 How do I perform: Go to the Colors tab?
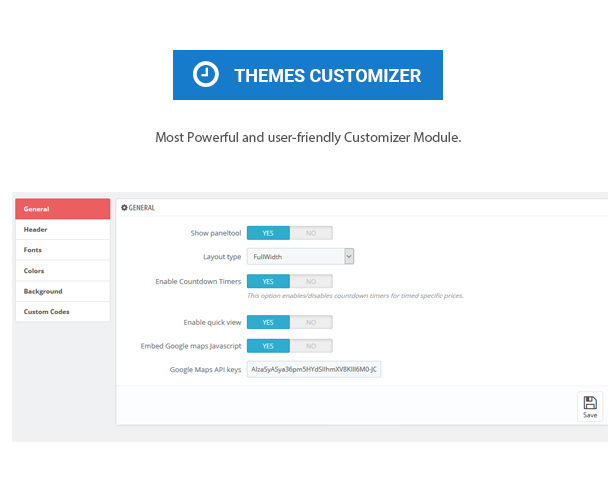[x=62, y=270]
